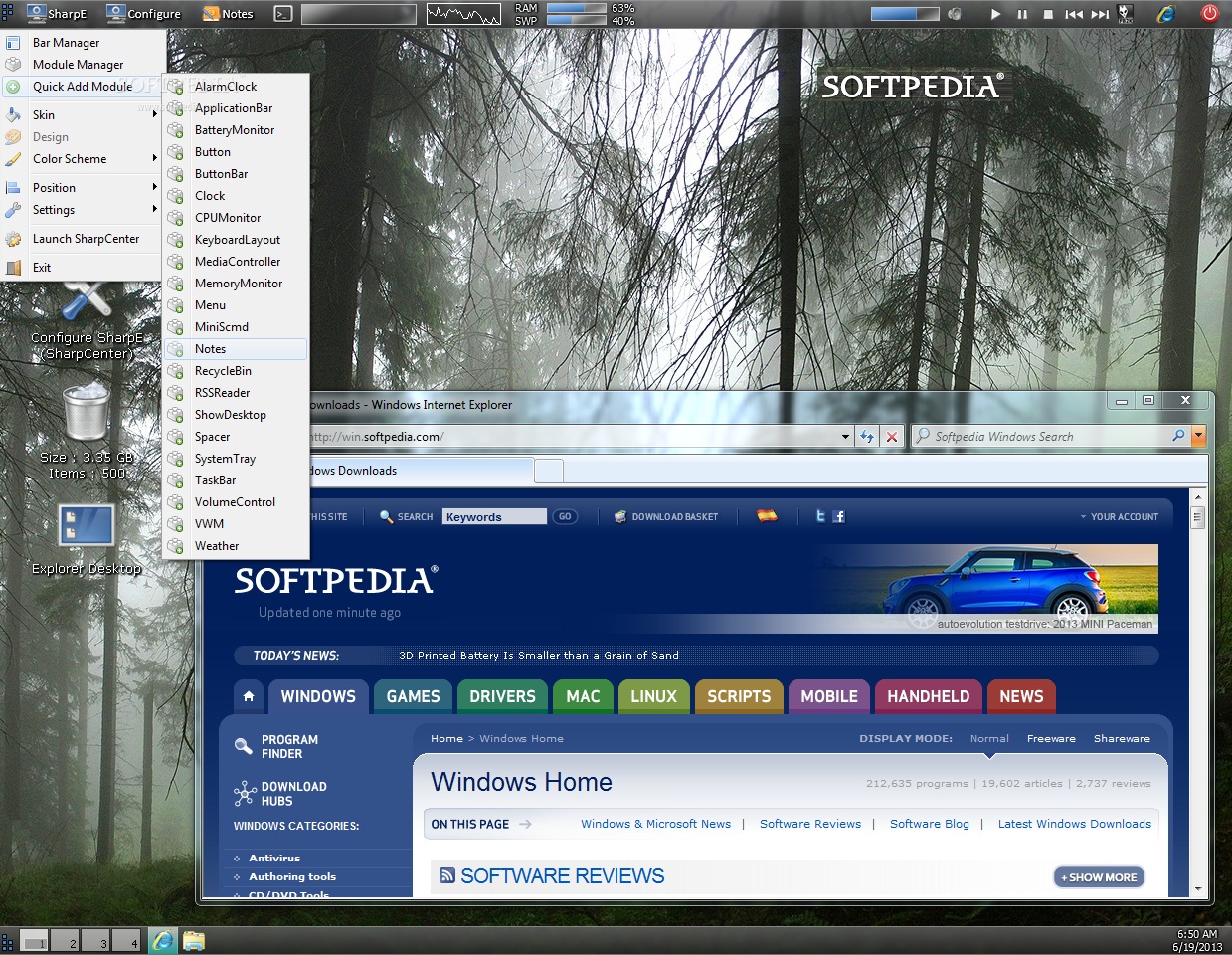1232x955 pixels.
Task: Skip to the next track
Action: (x=1100, y=14)
